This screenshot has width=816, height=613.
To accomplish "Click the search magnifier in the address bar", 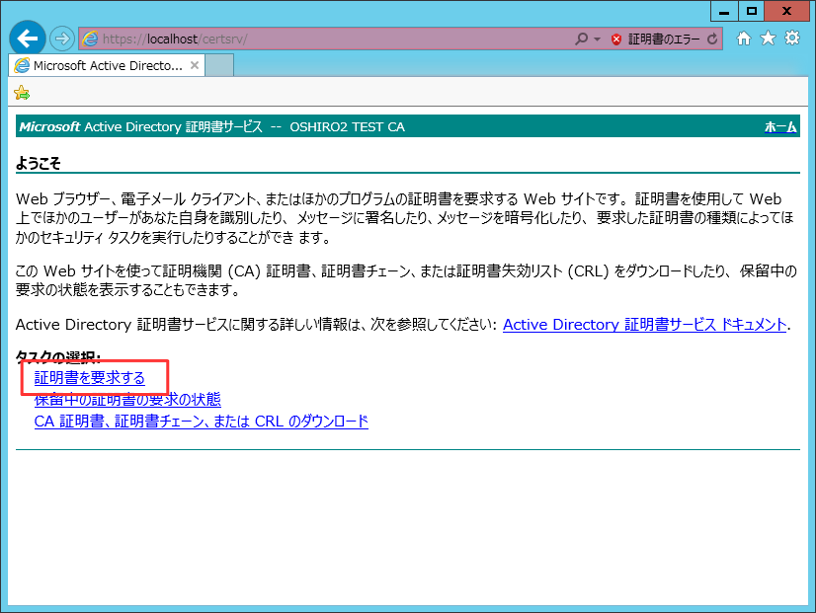I will tap(581, 39).
